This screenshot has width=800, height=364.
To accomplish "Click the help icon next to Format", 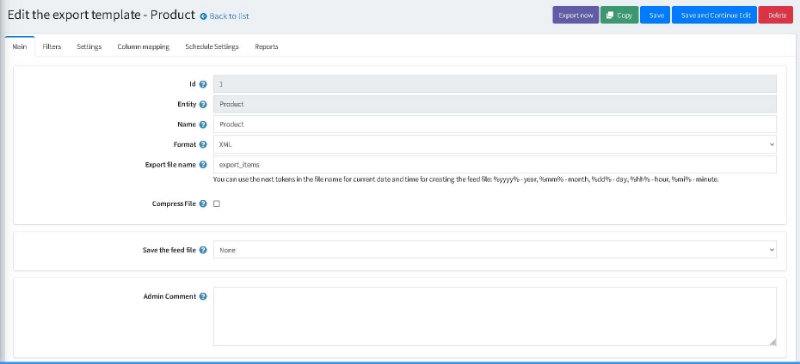I will point(203,144).
